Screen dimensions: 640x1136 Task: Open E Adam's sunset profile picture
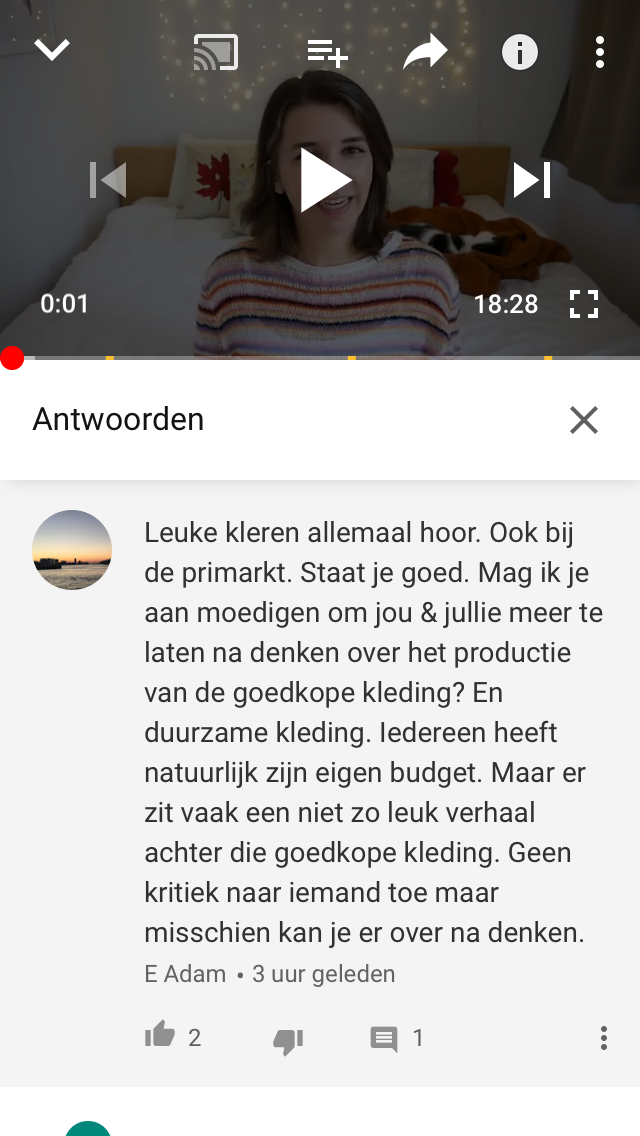click(x=72, y=550)
